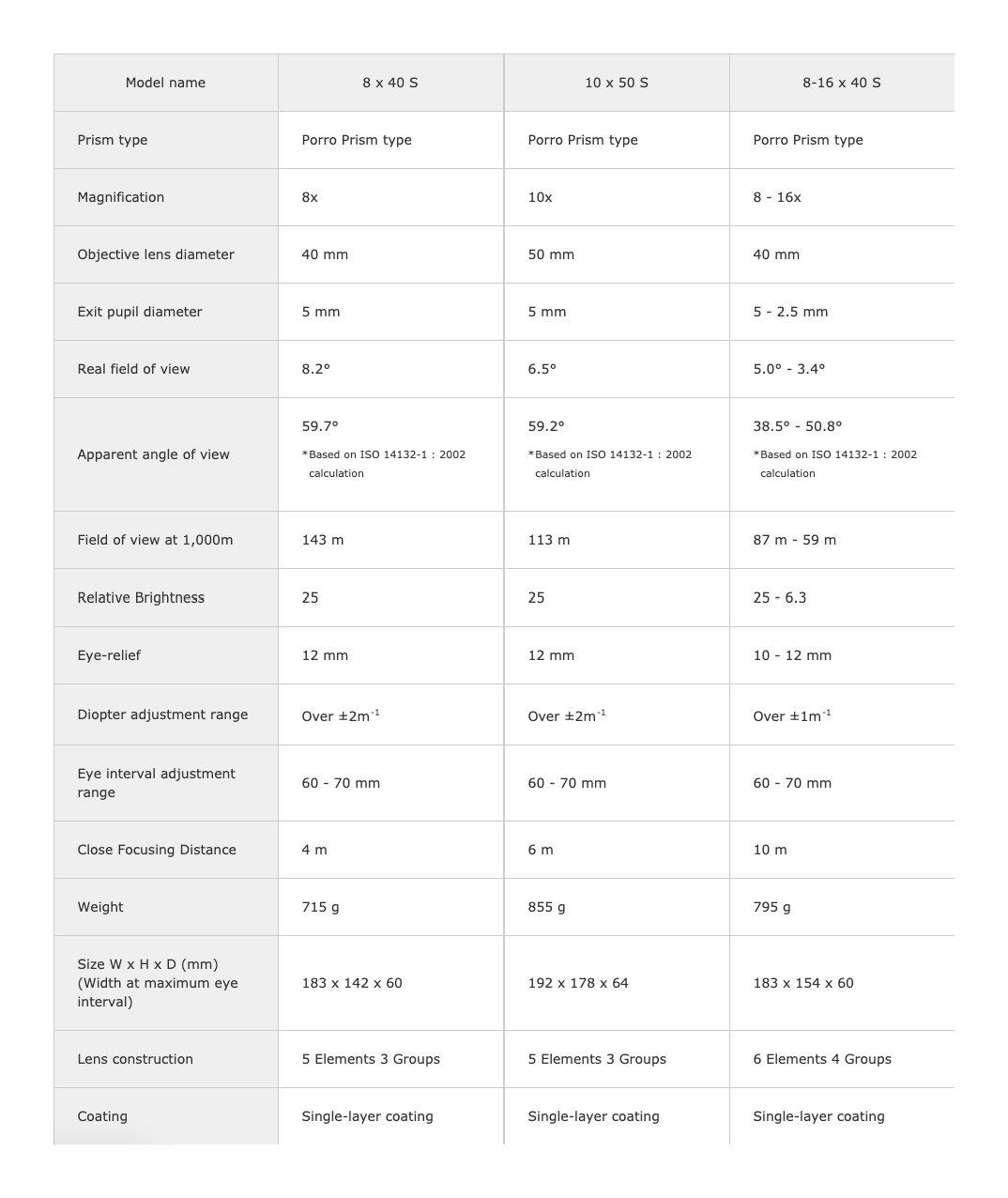
Task: Click the 6 Elements 4 Groups cell
Action: [822, 1059]
